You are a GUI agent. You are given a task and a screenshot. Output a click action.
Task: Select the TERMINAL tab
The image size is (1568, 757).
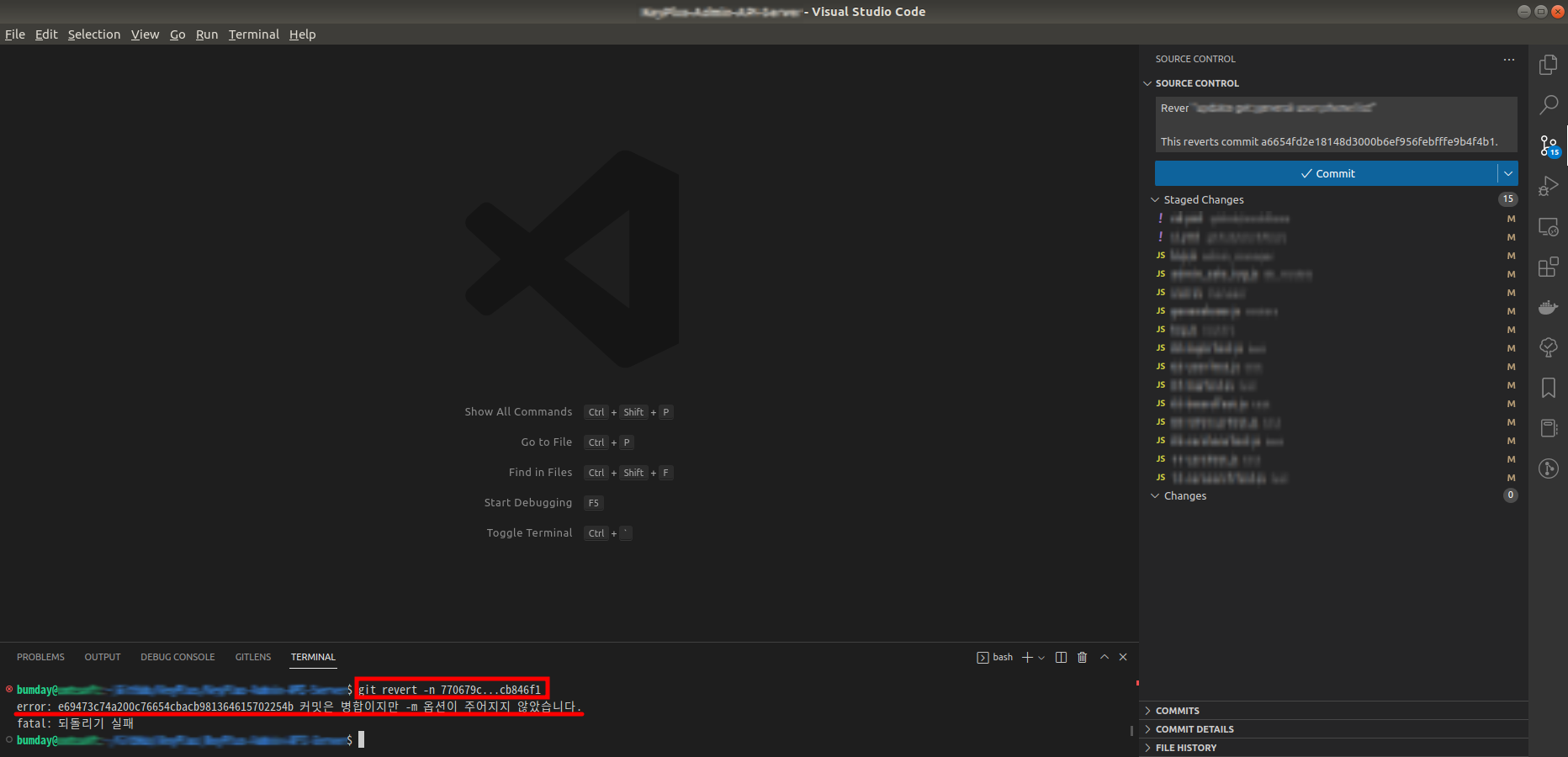[x=313, y=657]
